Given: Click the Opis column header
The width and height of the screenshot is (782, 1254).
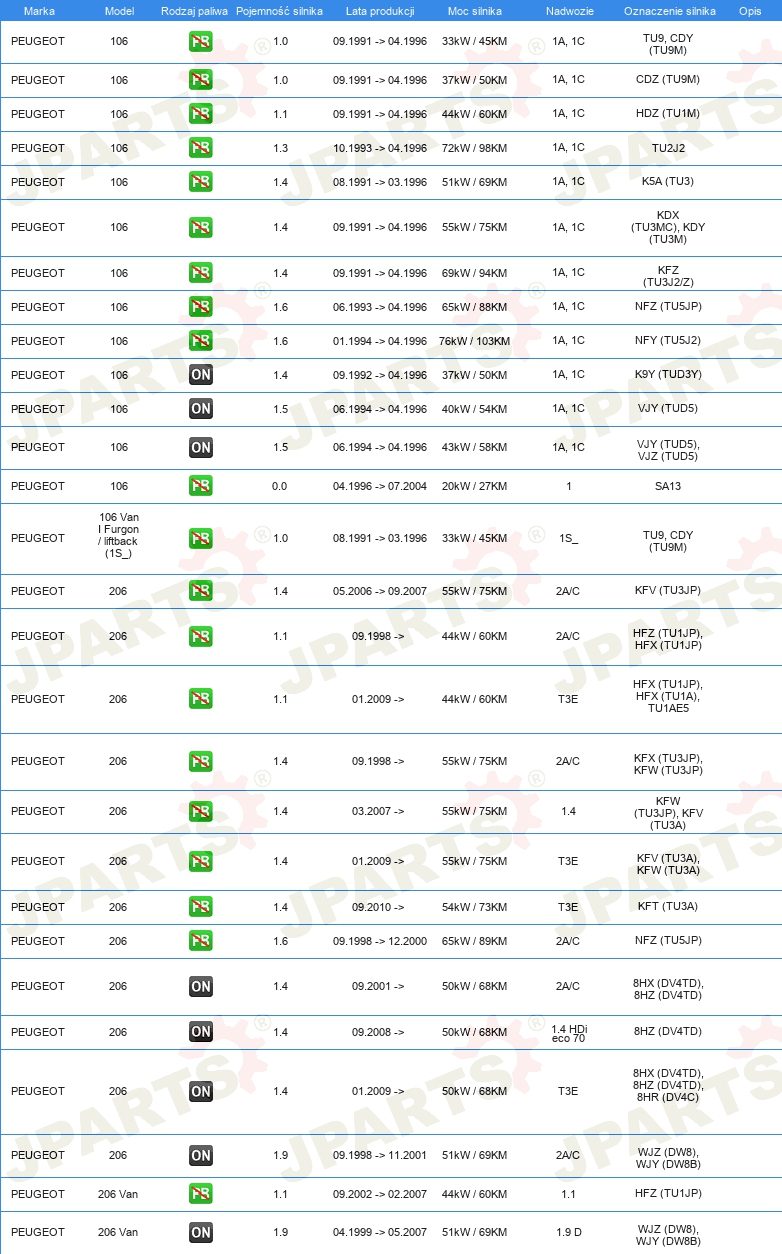Looking at the screenshot, I should click(750, 10).
